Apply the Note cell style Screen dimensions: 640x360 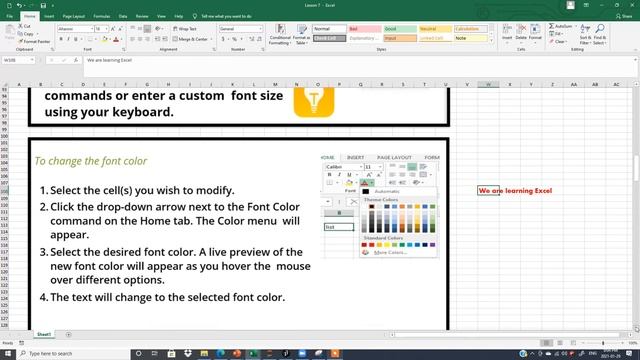click(x=471, y=38)
